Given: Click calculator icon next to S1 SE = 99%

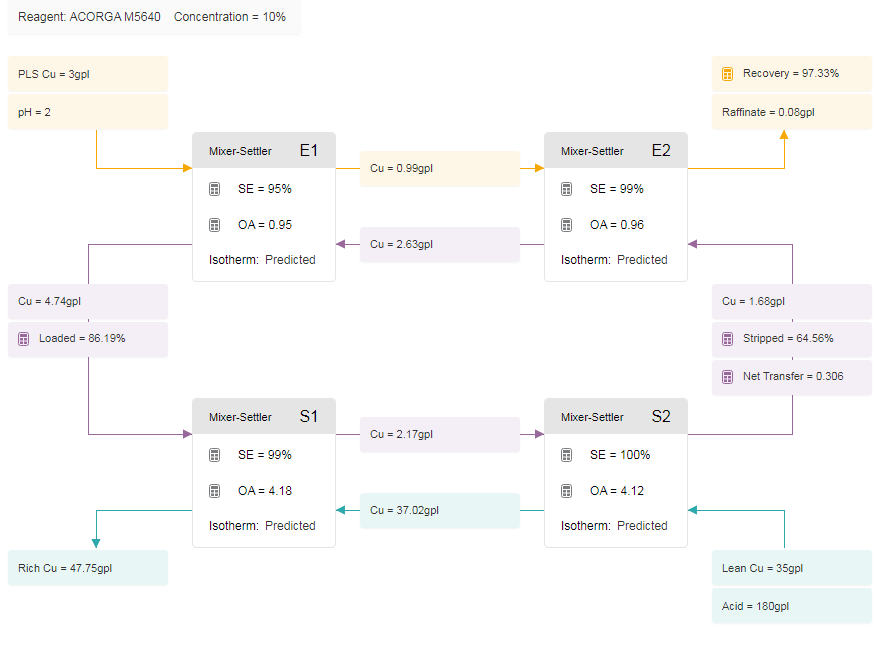Looking at the screenshot, I should click(214, 455).
